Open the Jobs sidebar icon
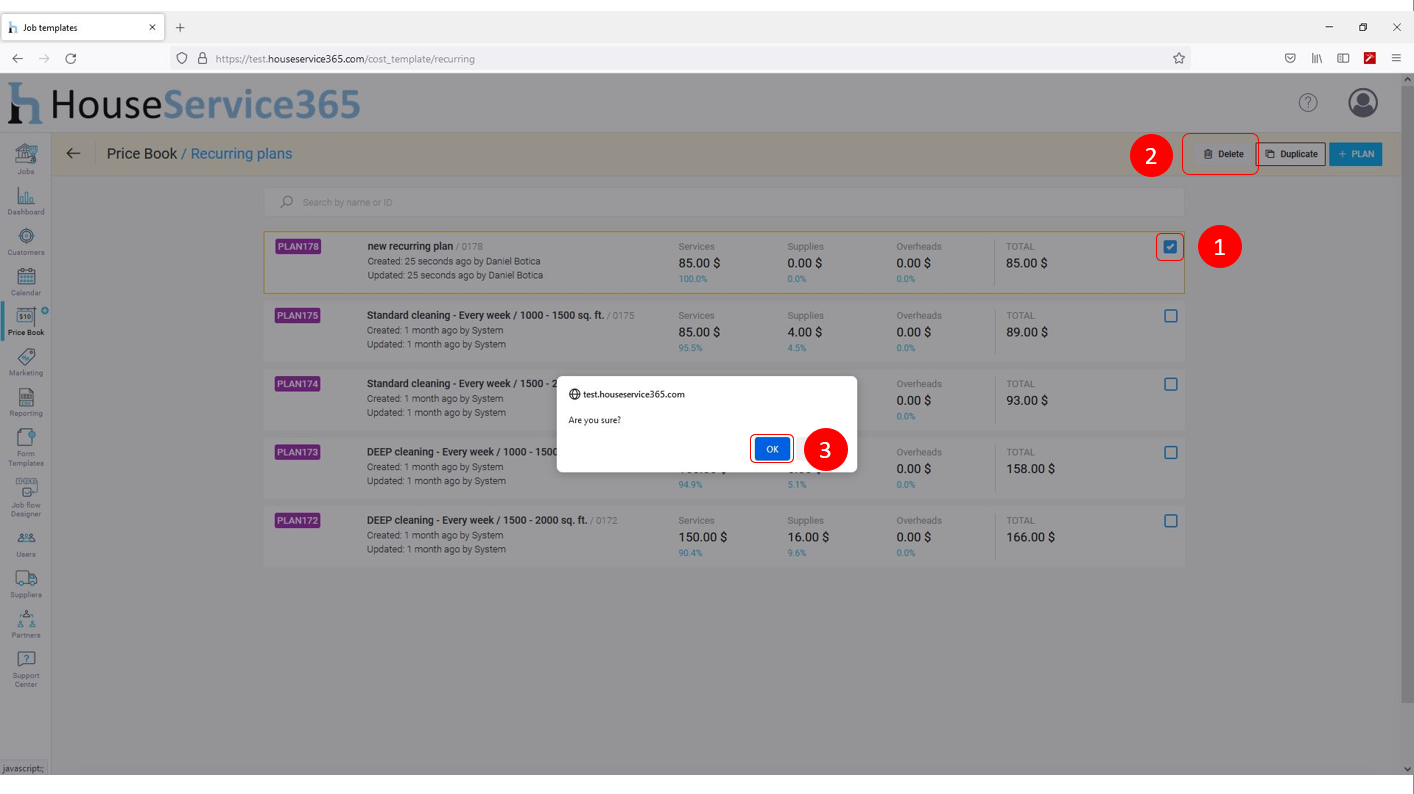The image size is (1414, 794). (x=26, y=159)
